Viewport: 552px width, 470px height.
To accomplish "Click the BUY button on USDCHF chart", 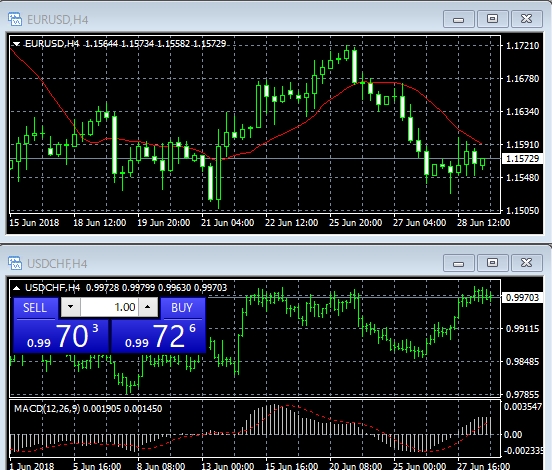I will [182, 308].
